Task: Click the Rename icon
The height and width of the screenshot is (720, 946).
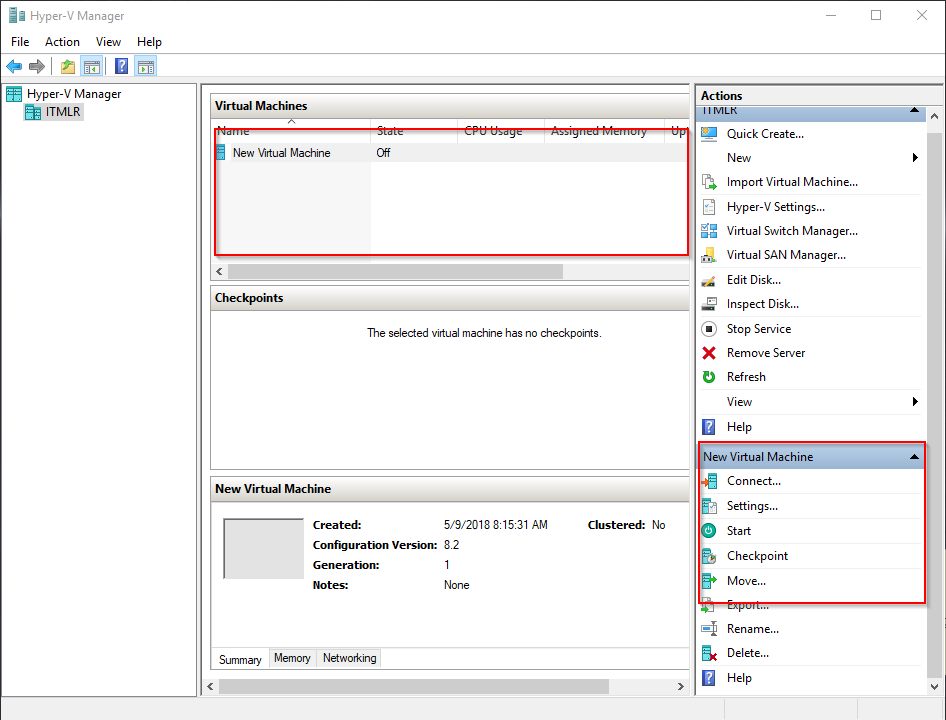Action: point(709,629)
